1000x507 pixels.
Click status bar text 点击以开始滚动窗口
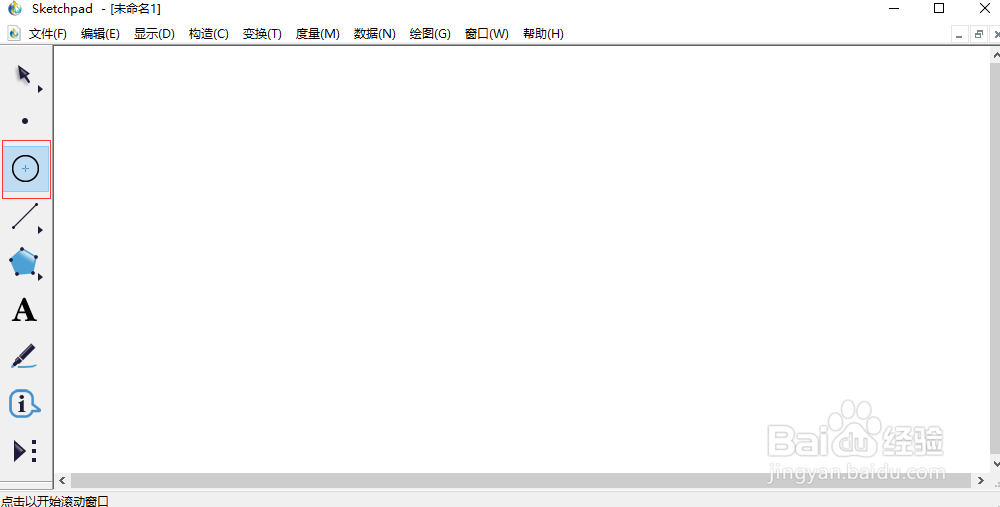pos(55,501)
